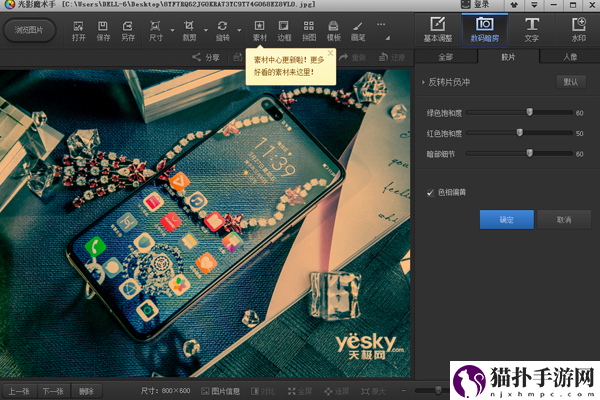Click 另存 save-as icon
The image size is (600, 400).
coord(128,31)
